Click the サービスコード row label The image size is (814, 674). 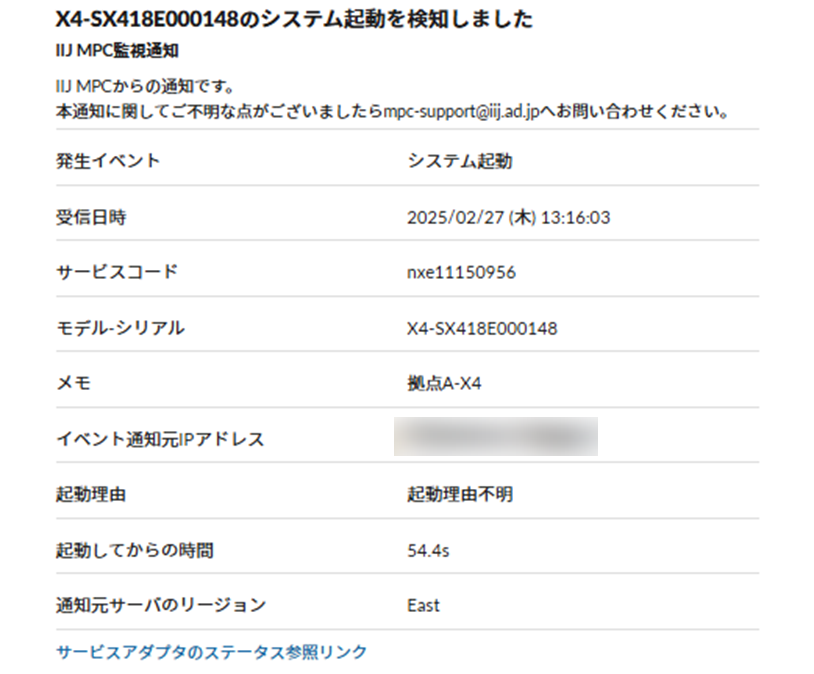[x=117, y=272]
